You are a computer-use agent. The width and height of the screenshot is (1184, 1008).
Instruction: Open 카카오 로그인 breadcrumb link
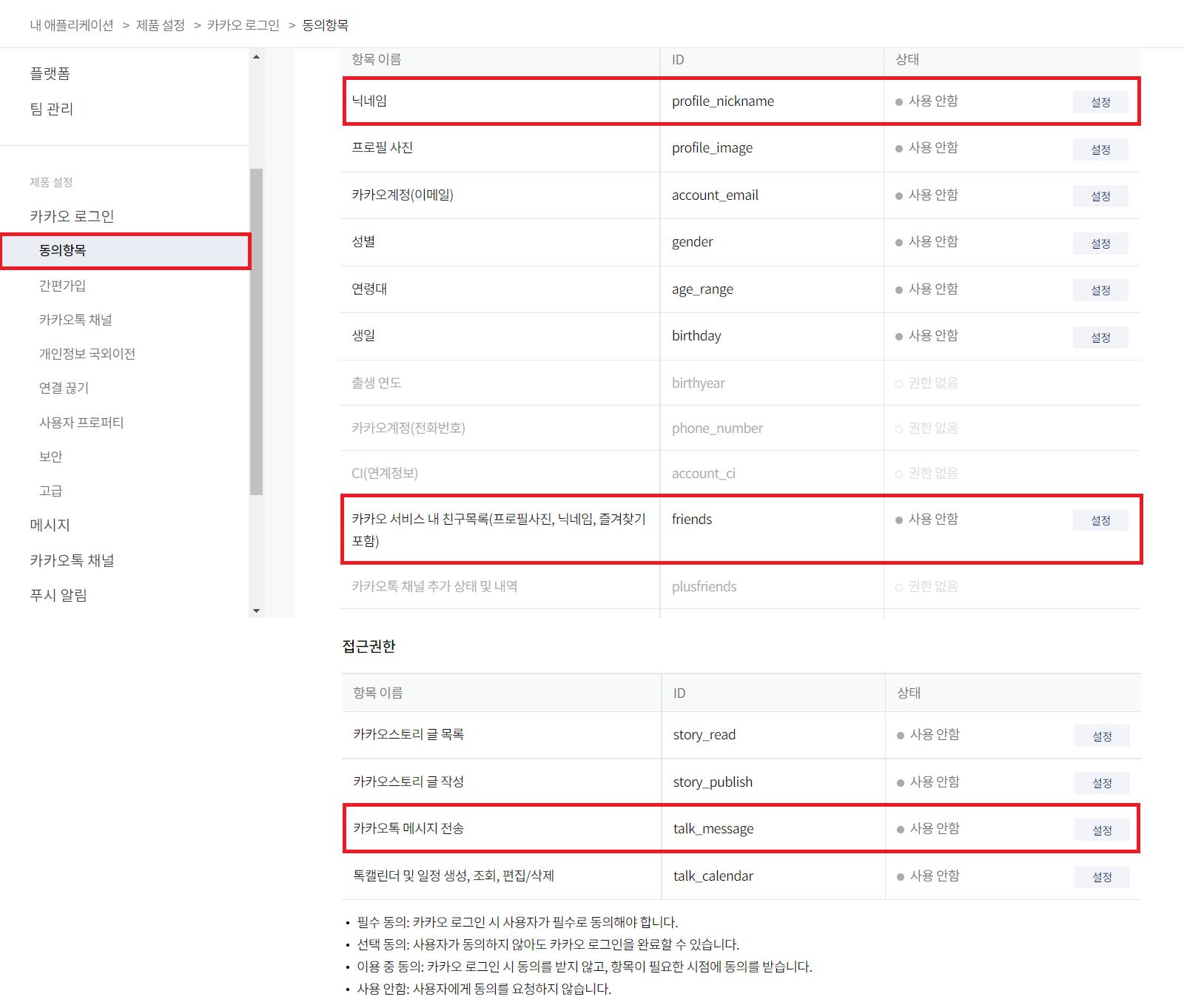click(x=243, y=25)
